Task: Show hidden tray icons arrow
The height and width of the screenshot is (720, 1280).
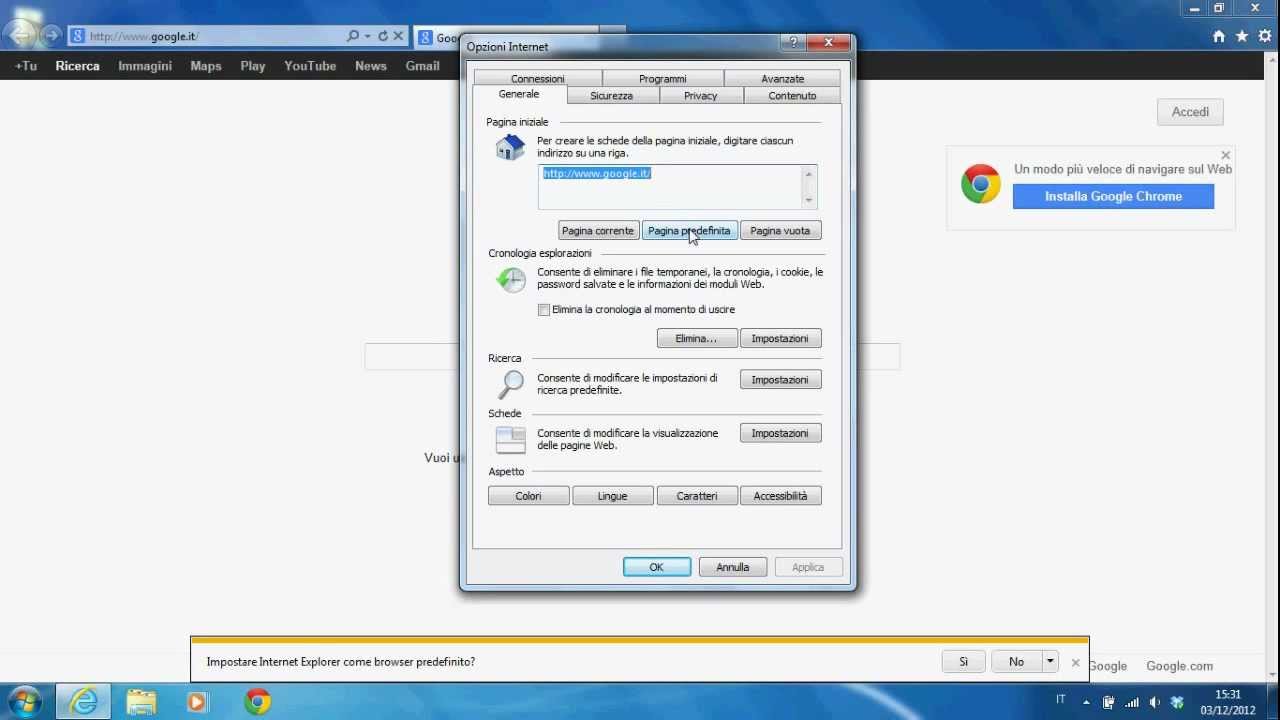Action: point(1087,702)
